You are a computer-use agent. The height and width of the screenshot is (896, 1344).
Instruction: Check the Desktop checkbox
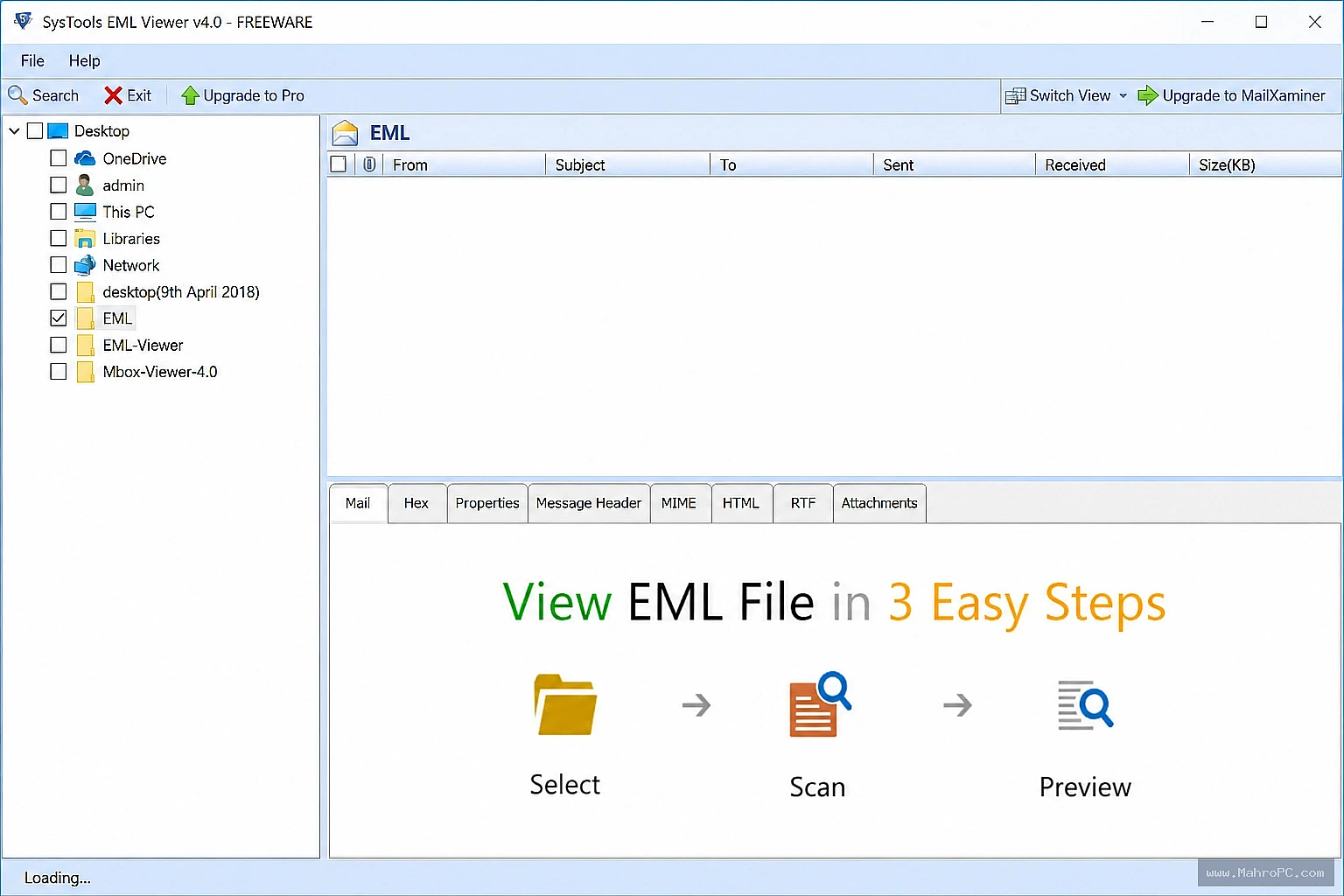click(x=35, y=131)
